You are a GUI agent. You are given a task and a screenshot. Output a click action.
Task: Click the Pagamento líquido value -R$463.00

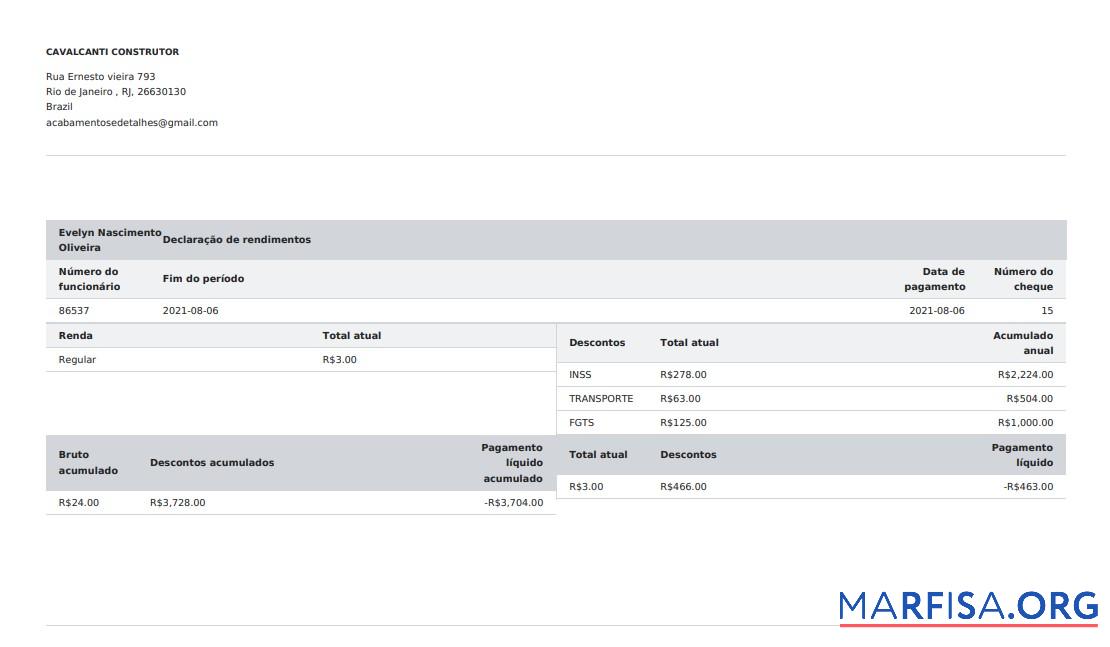[x=1027, y=486]
